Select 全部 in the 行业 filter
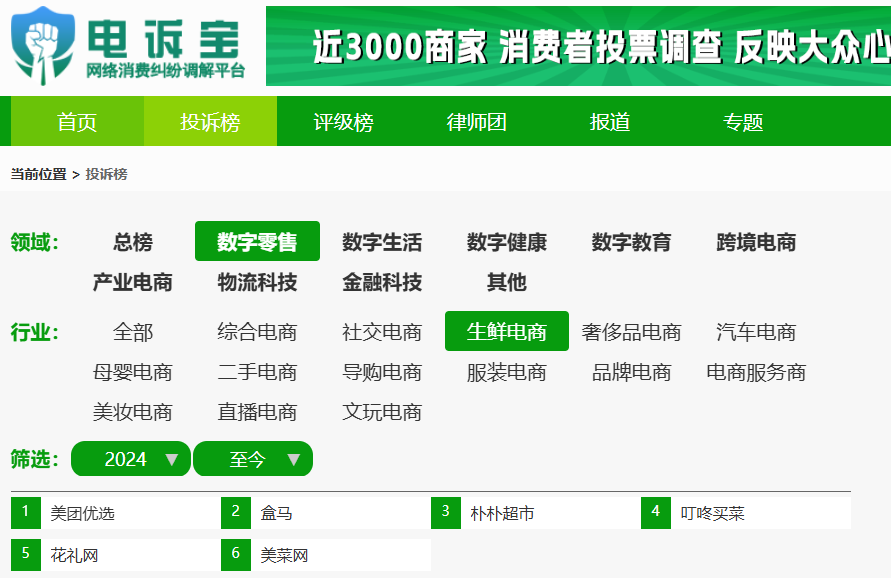This screenshot has width=891, height=578. (133, 332)
